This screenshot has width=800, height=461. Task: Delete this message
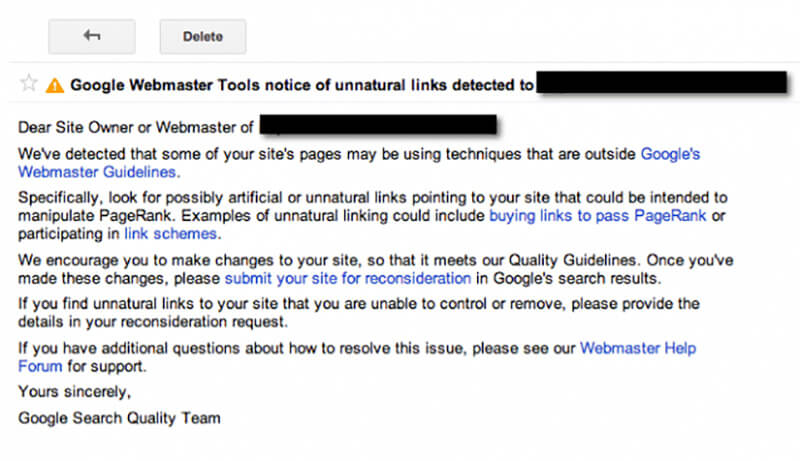pyautogui.click(x=203, y=37)
